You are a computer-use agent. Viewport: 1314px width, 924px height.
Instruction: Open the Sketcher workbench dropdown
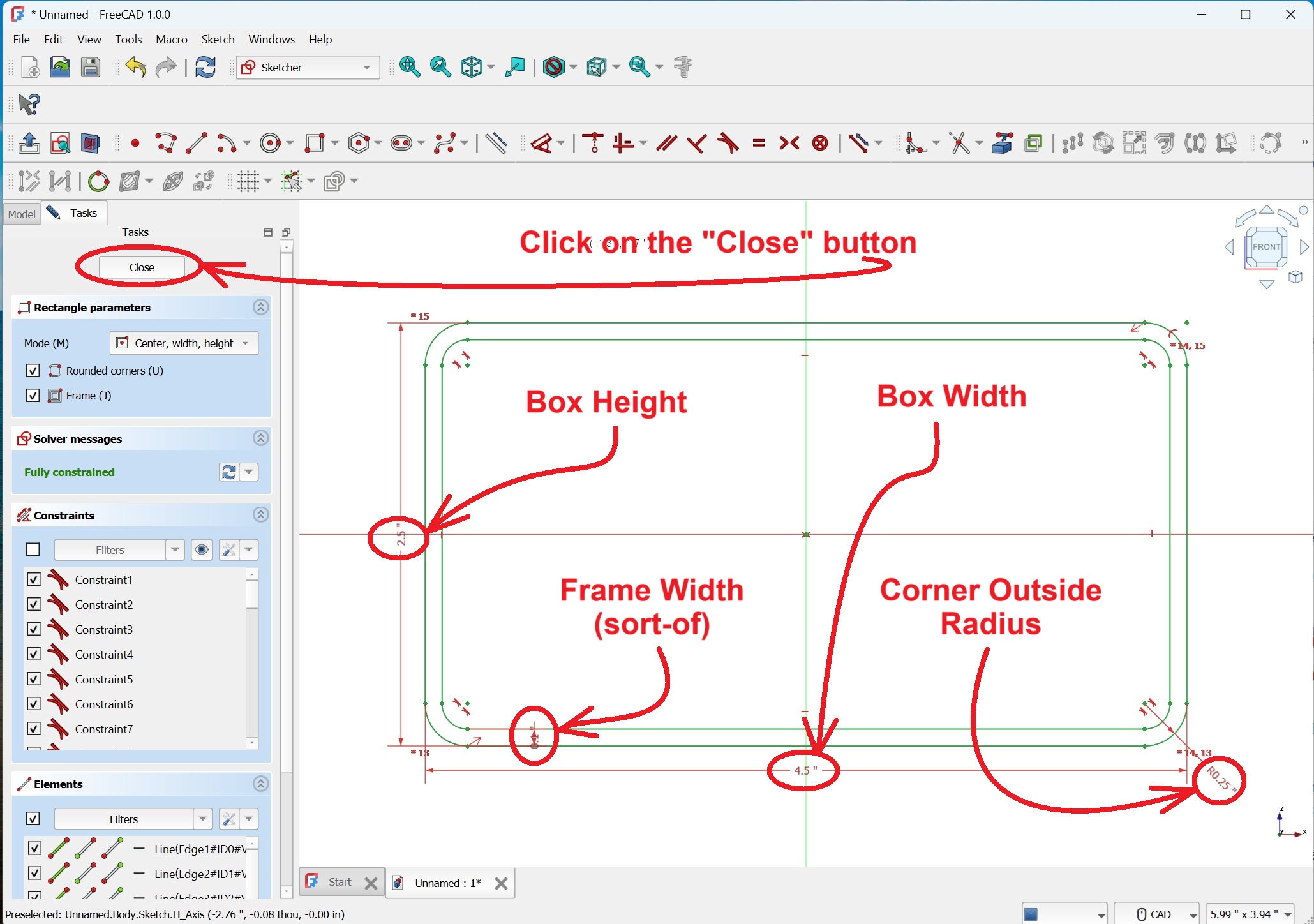click(x=308, y=68)
